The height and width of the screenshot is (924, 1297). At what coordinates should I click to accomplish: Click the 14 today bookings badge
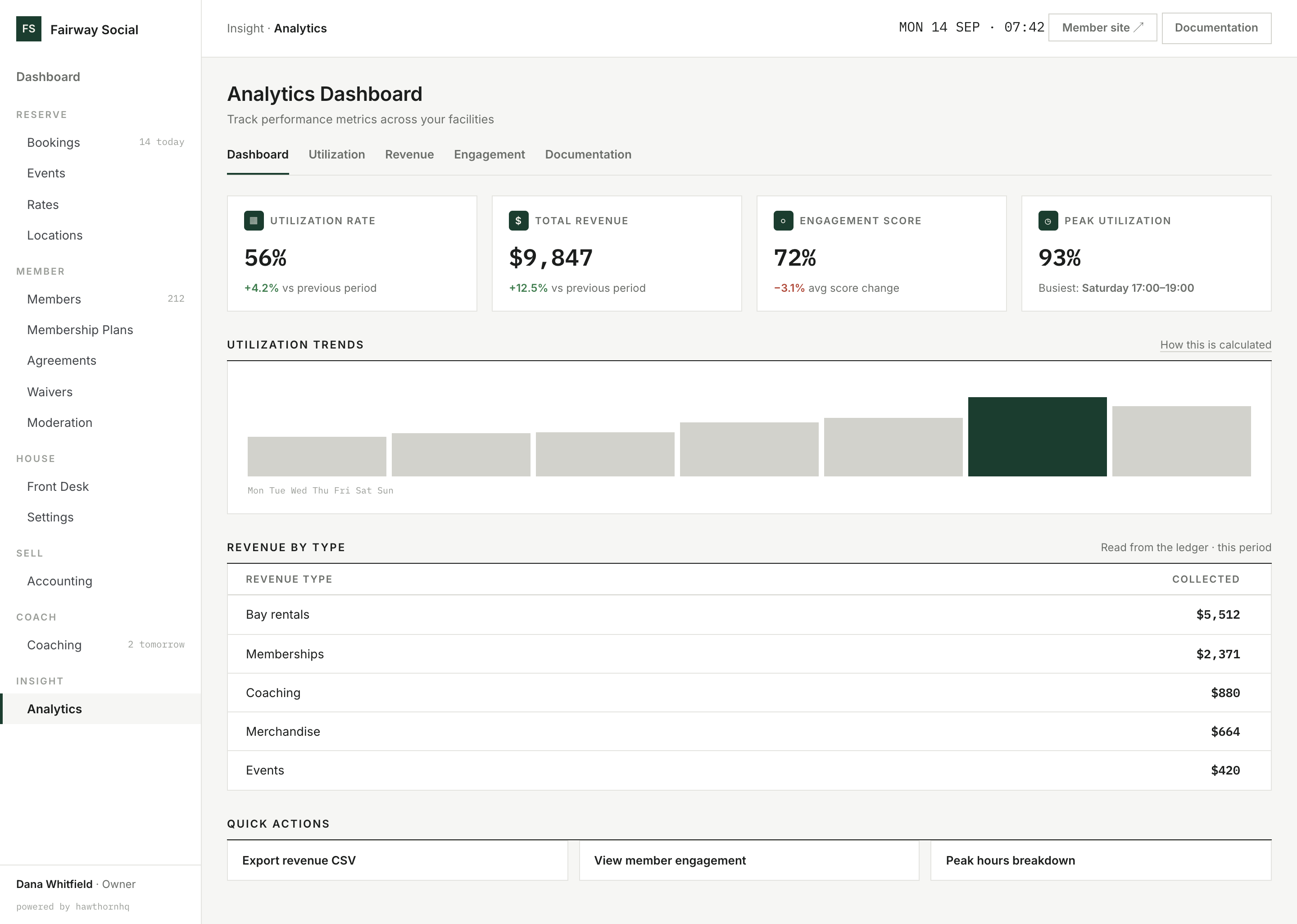tap(162, 142)
